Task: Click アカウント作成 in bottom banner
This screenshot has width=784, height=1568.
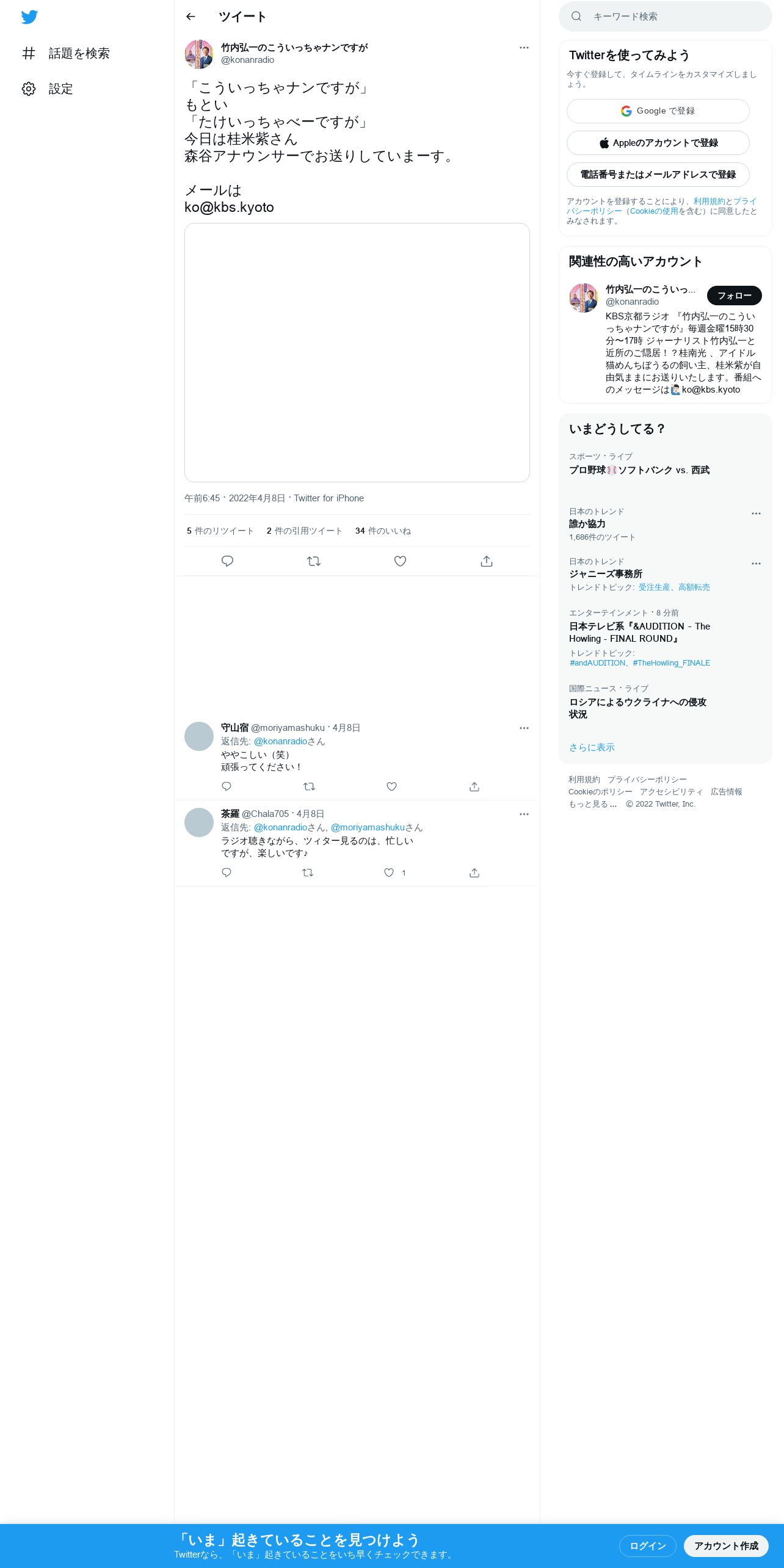Action: pyautogui.click(x=726, y=1546)
